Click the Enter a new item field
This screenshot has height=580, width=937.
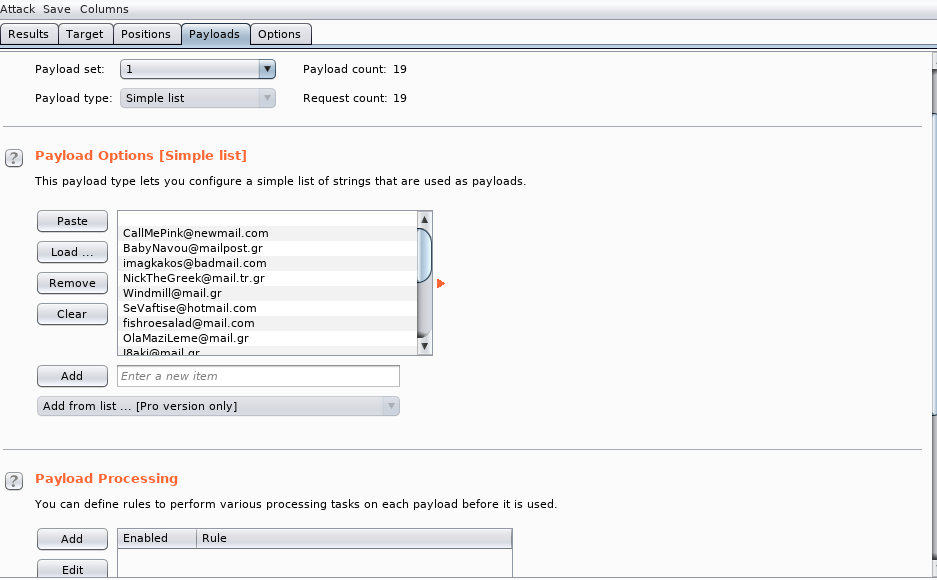tap(258, 376)
